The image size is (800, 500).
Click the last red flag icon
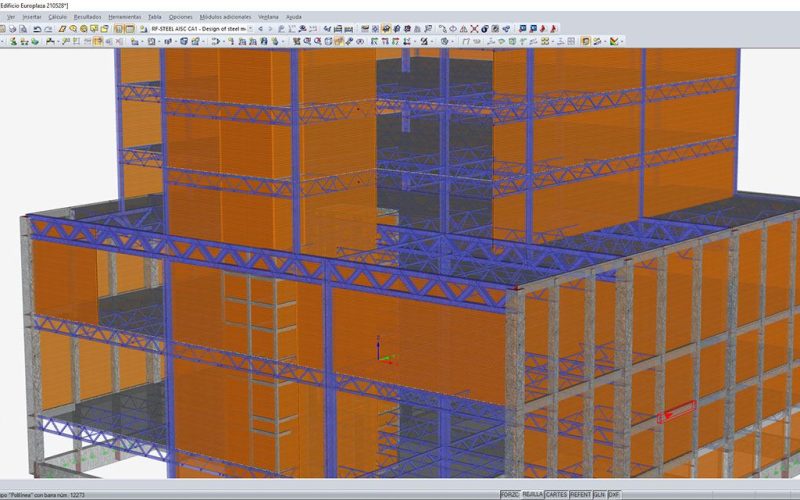coord(553,29)
